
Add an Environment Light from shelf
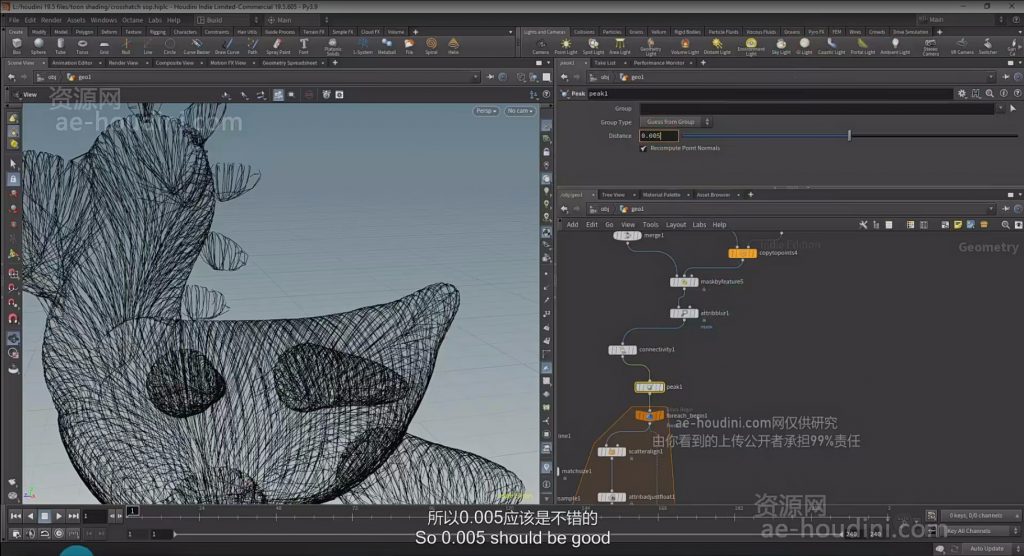pyautogui.click(x=750, y=46)
